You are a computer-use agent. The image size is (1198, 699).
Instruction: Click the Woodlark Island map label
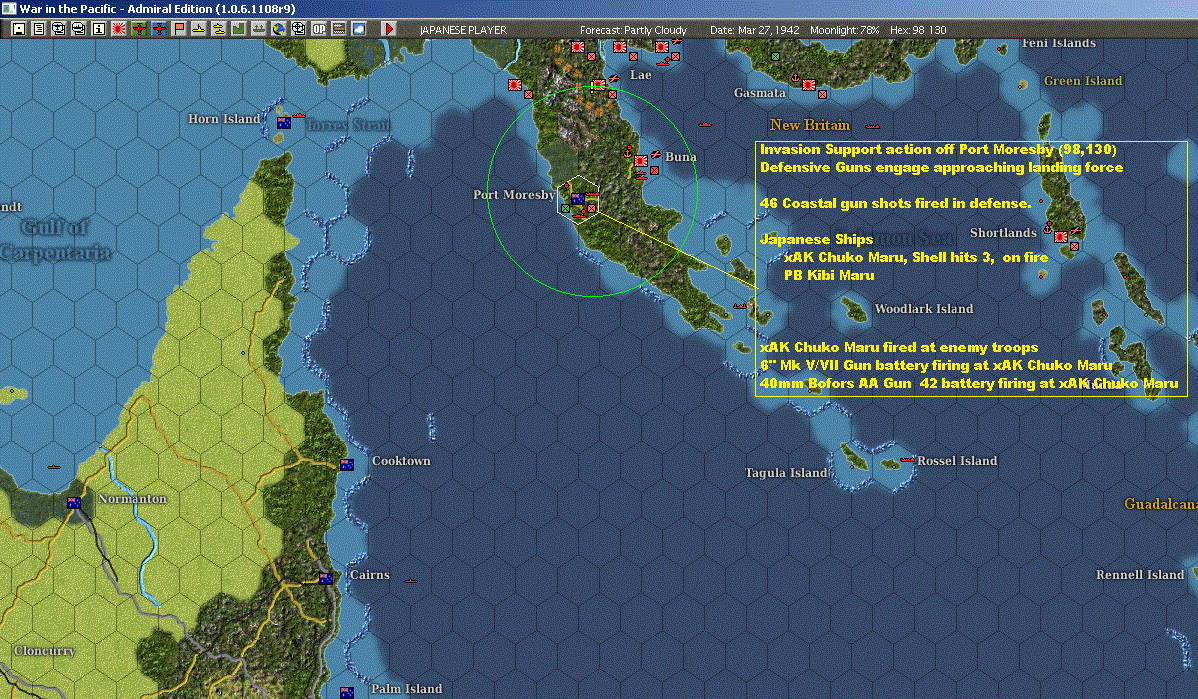924,309
